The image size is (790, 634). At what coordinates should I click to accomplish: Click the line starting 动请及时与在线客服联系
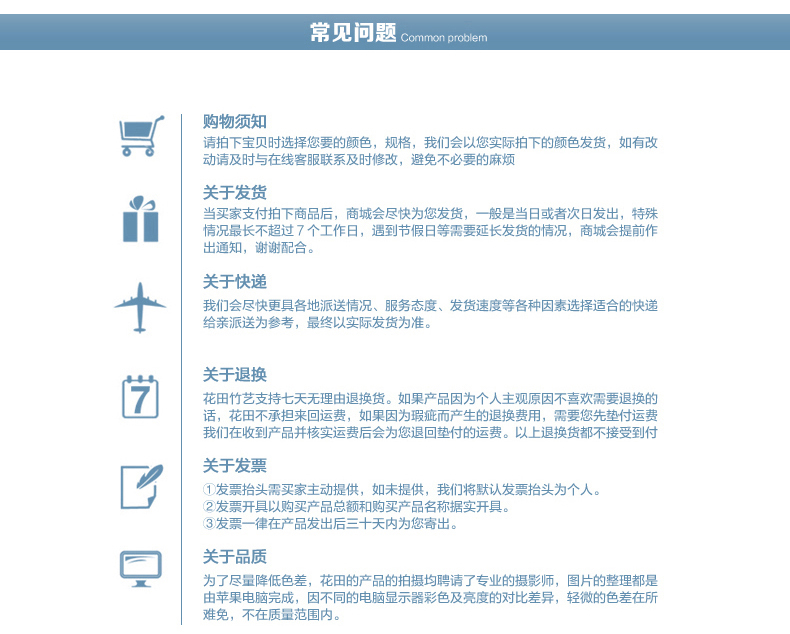click(x=359, y=160)
